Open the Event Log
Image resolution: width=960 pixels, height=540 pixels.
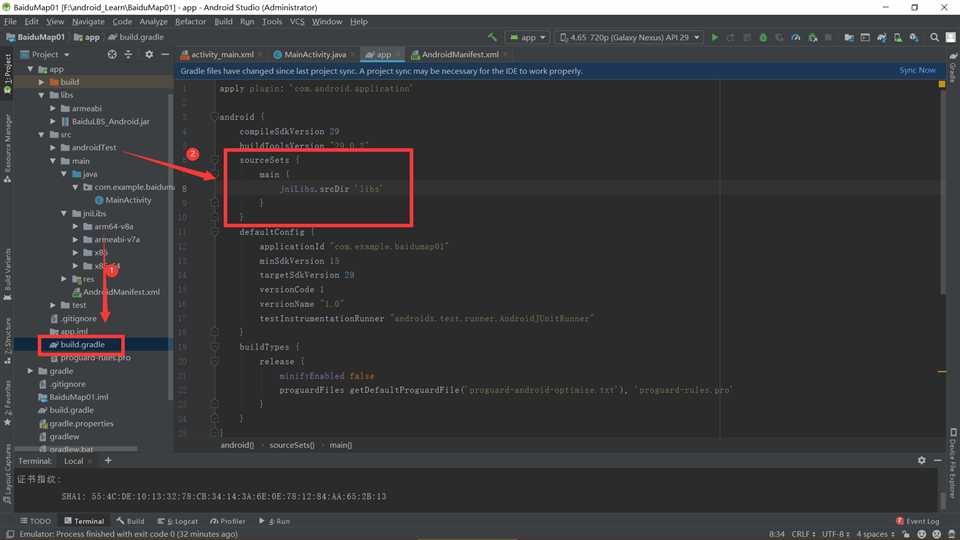pos(917,521)
